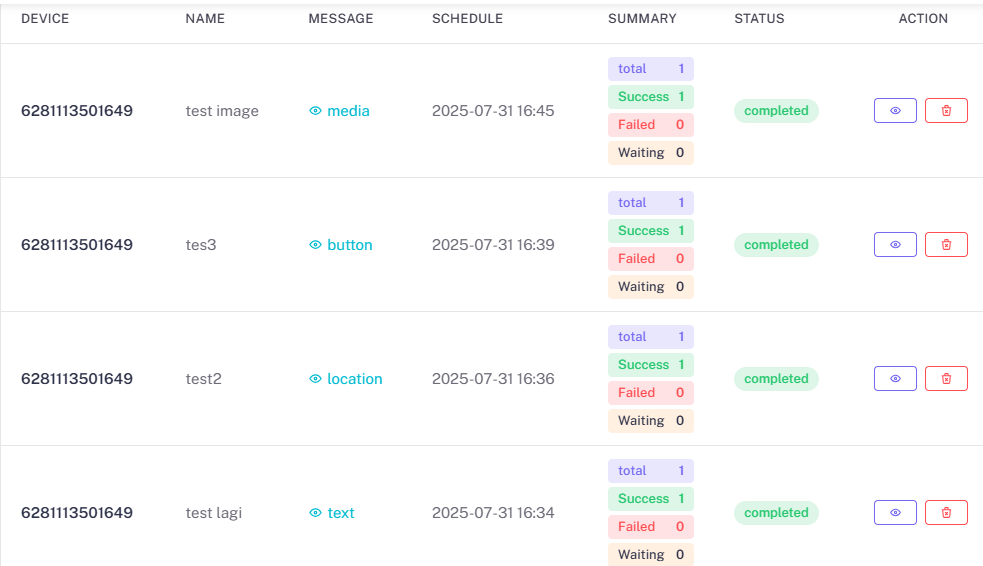This screenshot has width=983, height=566.
Task: Delete the tes3 campaign
Action: (x=946, y=245)
